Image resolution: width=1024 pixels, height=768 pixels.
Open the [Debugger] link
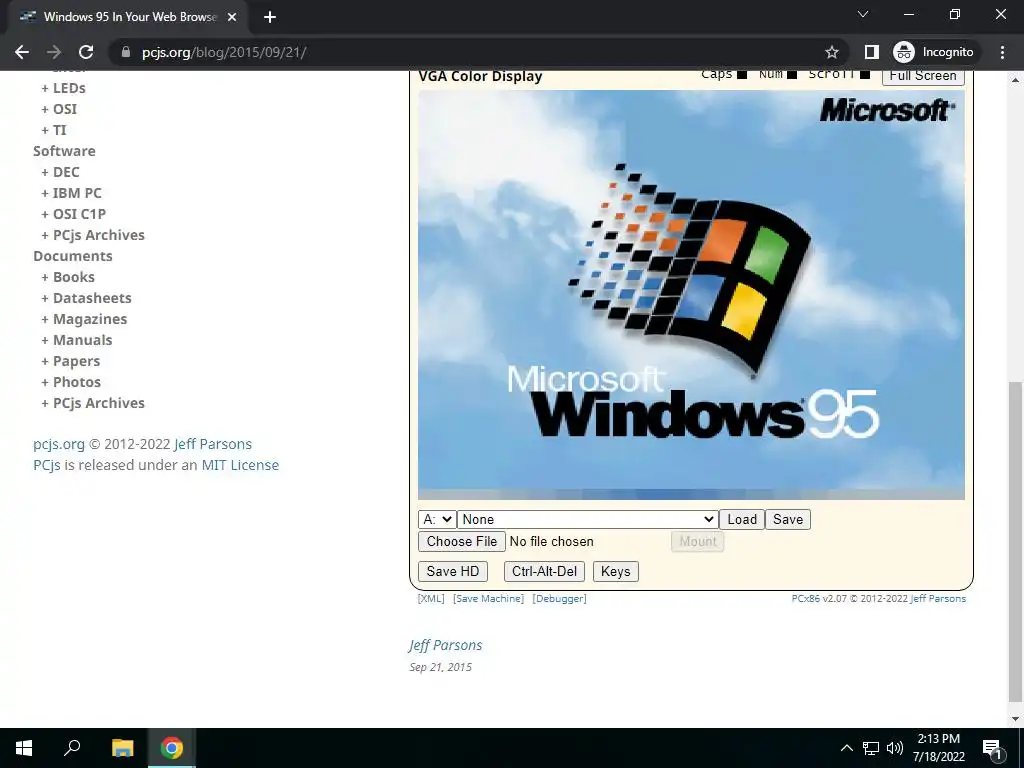coord(560,598)
